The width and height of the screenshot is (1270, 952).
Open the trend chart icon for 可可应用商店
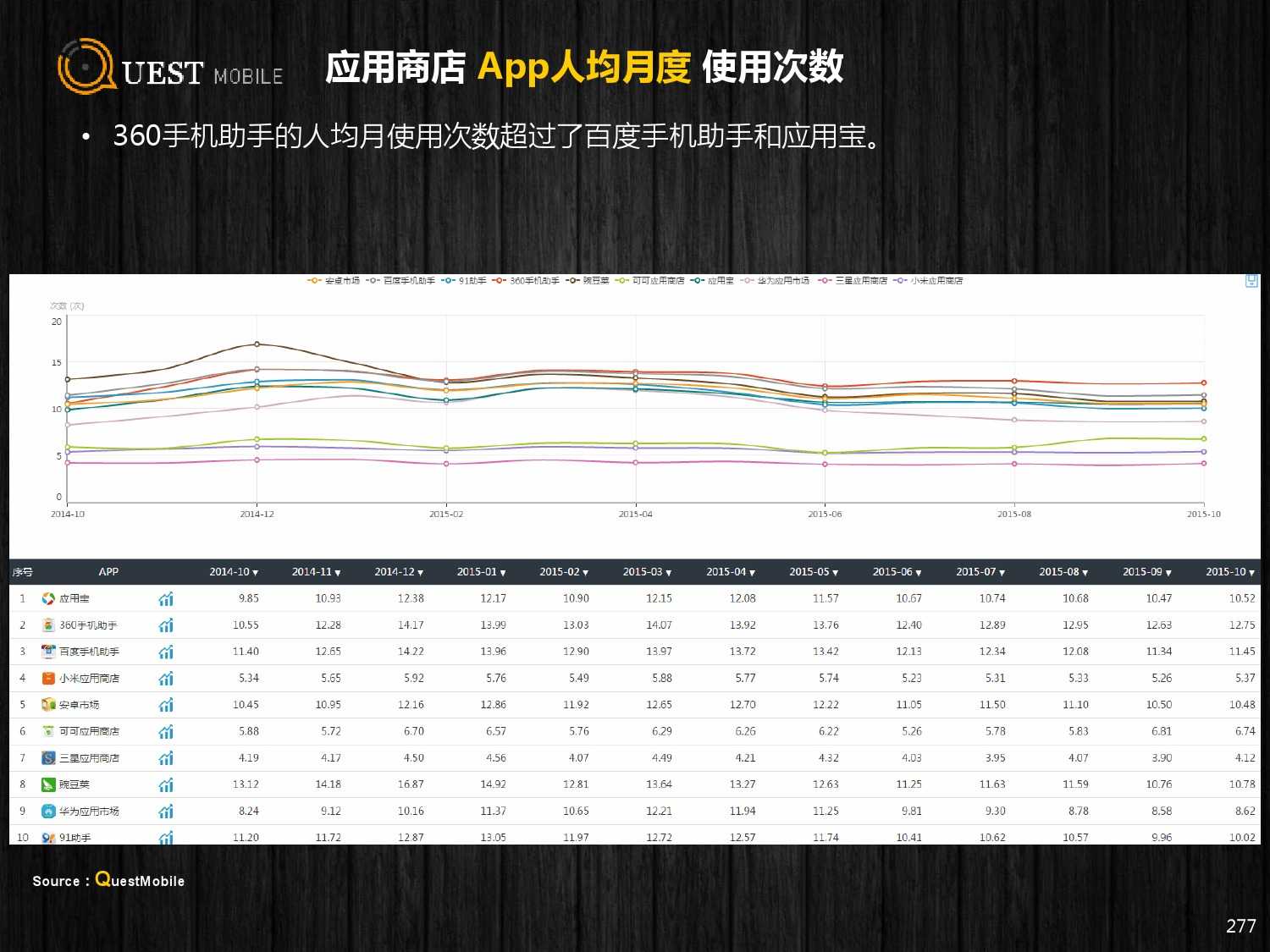click(x=166, y=731)
